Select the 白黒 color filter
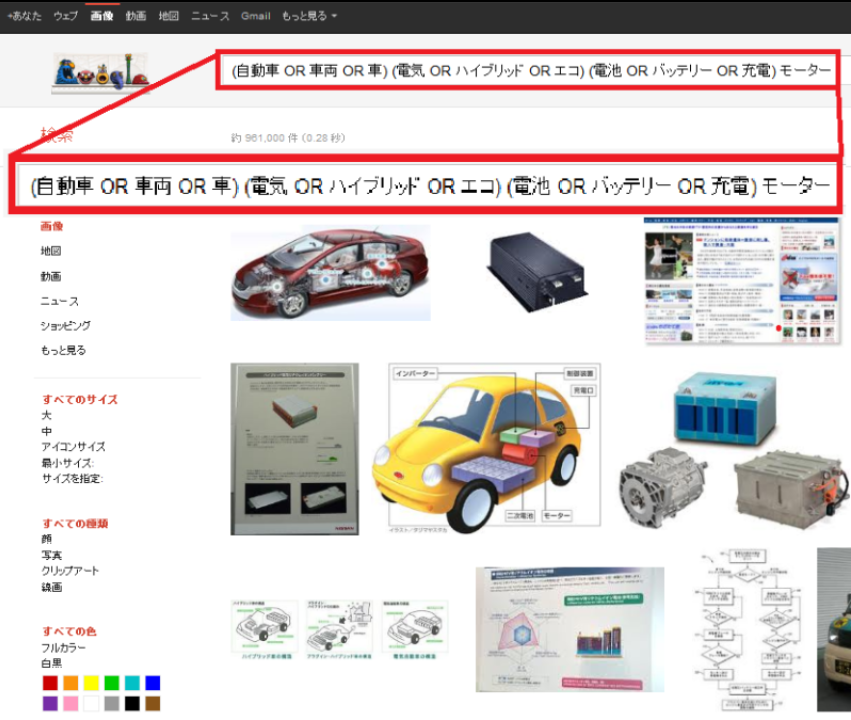 [x=51, y=663]
